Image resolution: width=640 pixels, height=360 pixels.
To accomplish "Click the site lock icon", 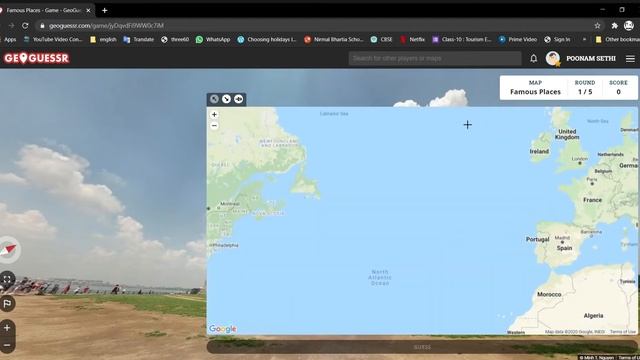I will [x=42, y=25].
